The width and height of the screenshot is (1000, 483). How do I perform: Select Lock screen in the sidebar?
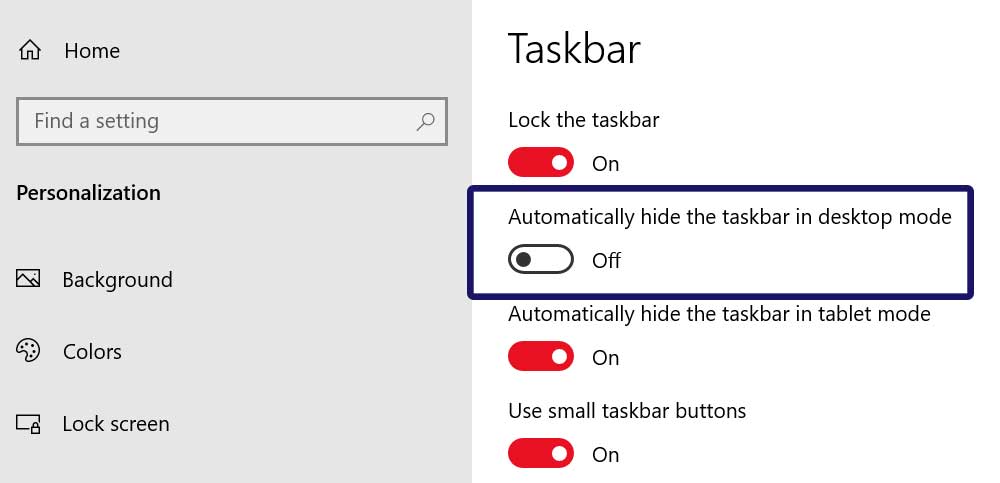[116, 424]
